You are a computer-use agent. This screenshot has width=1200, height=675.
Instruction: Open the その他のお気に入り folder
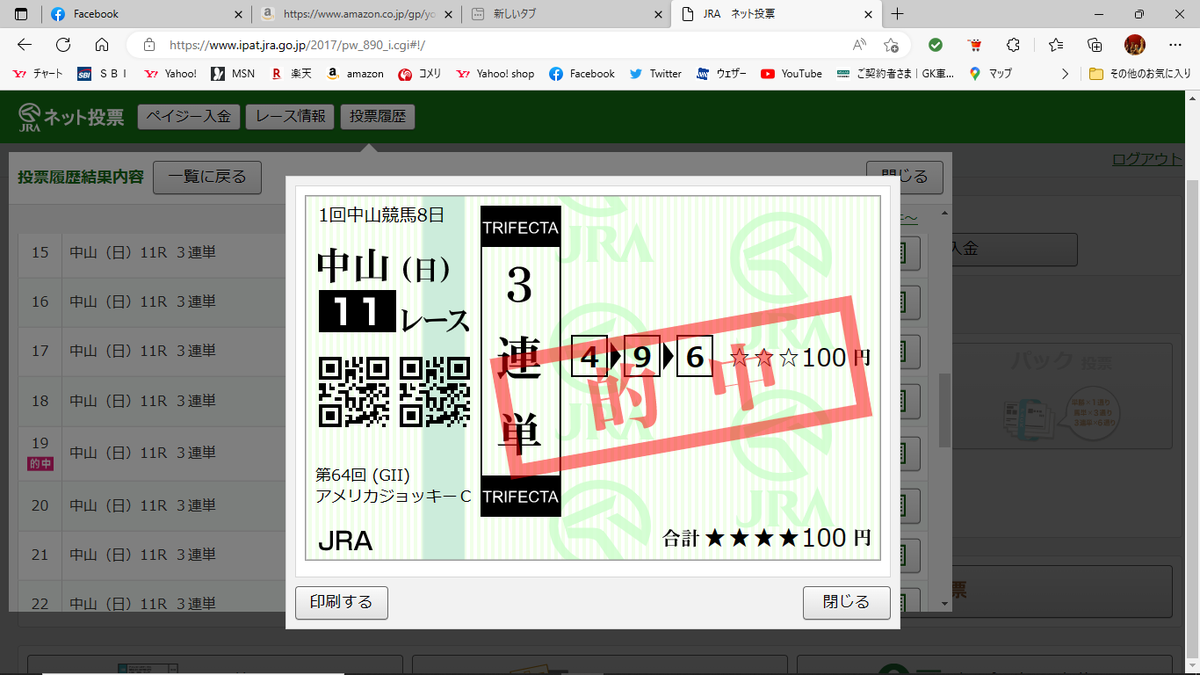(x=1141, y=73)
